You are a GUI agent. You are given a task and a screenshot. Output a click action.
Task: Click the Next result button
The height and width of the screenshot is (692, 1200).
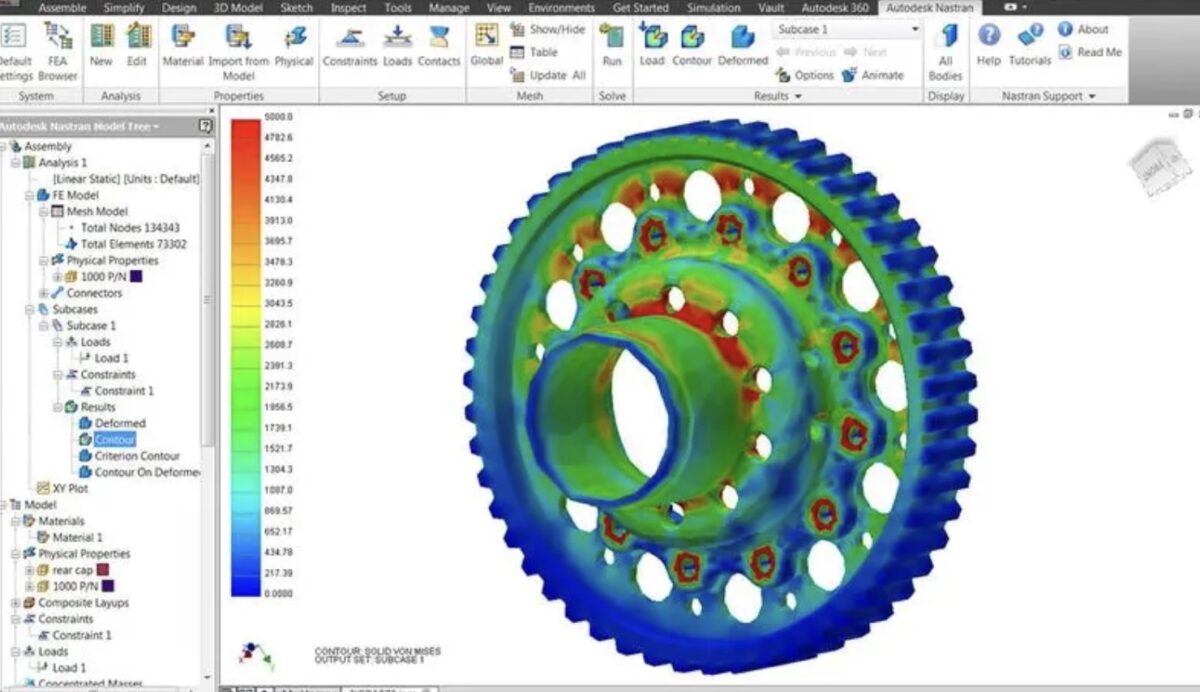866,52
